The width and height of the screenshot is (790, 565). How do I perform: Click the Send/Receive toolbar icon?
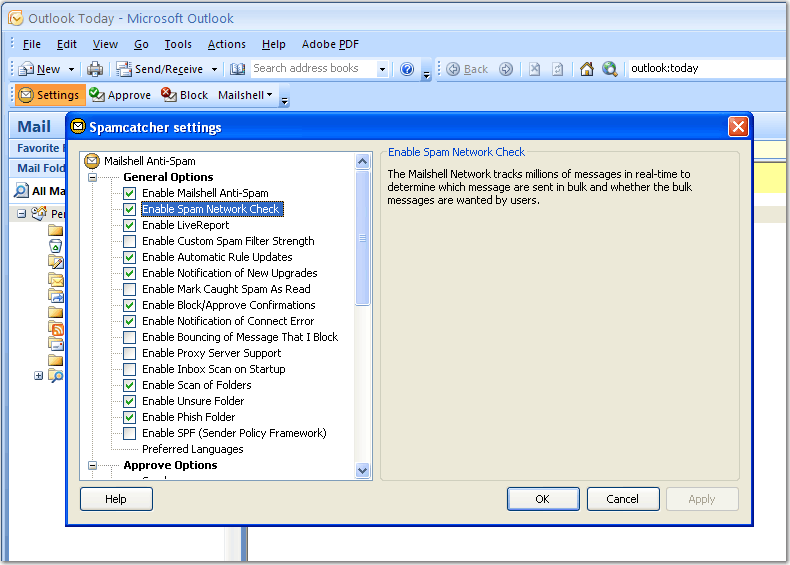124,69
